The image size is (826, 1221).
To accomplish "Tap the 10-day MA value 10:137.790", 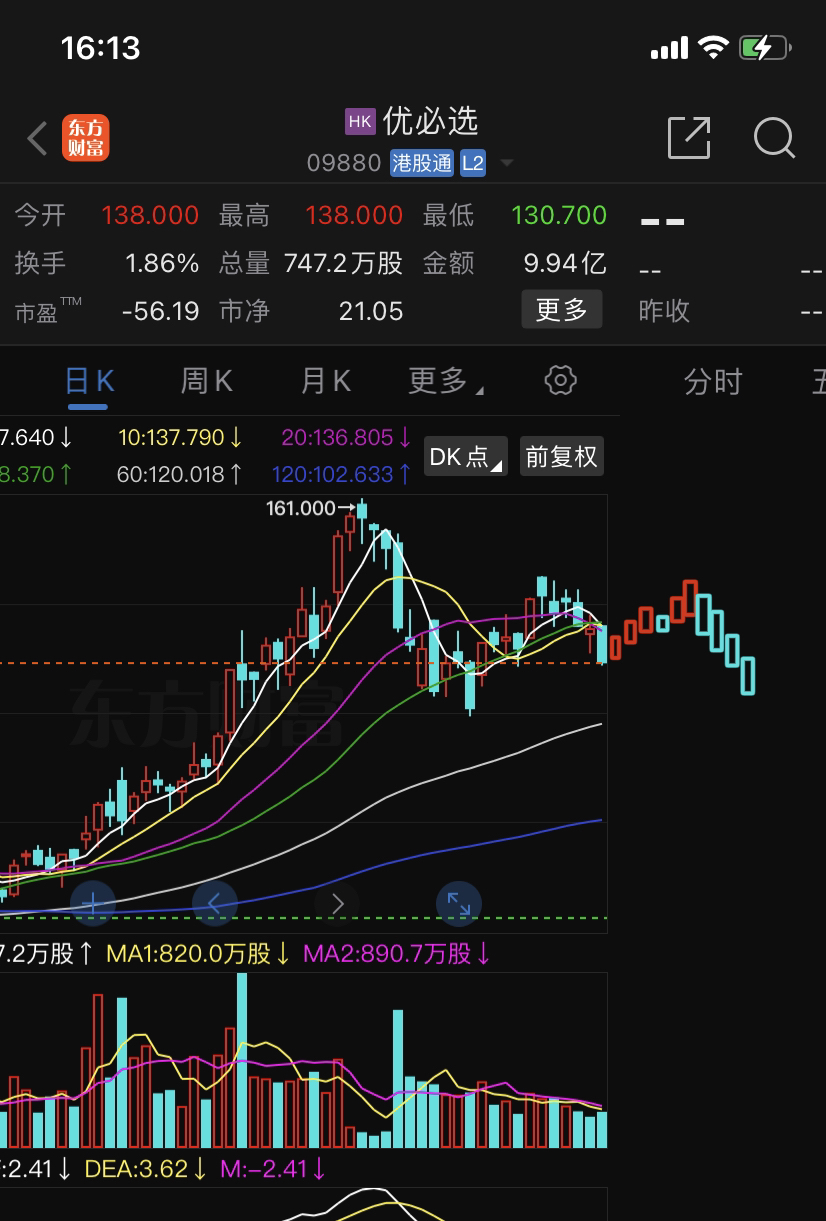I will [181, 437].
